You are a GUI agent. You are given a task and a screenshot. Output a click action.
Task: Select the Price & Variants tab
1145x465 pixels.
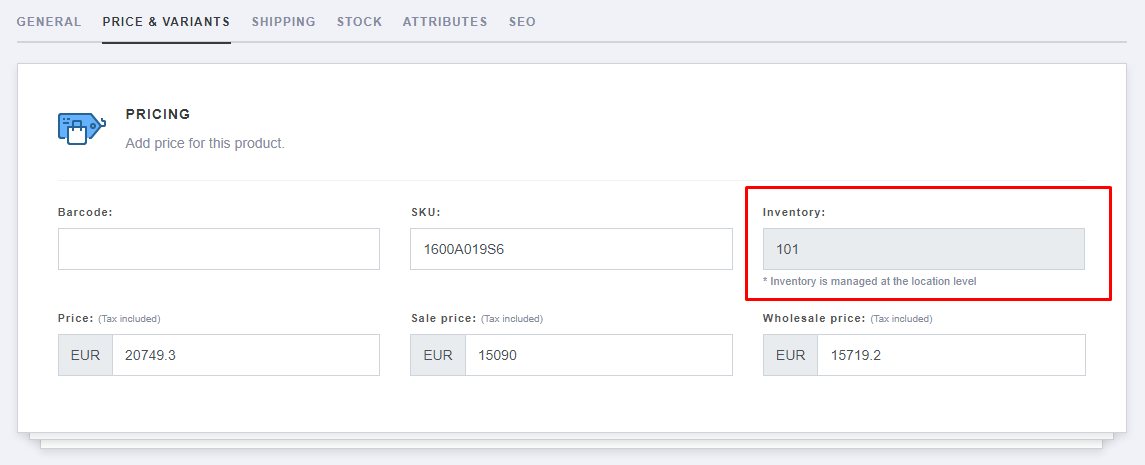pos(166,22)
